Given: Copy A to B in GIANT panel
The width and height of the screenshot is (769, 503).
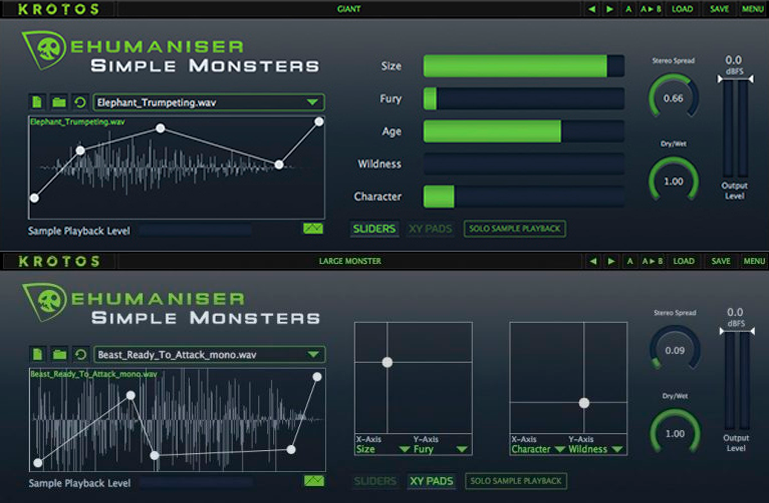Looking at the screenshot, I should click(651, 9).
